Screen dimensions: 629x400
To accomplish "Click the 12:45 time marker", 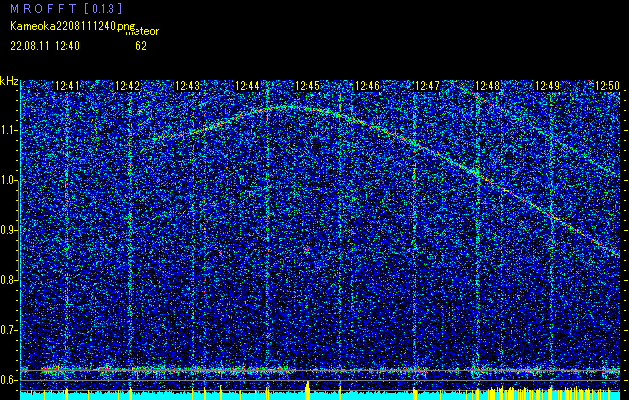I will [x=307, y=86].
